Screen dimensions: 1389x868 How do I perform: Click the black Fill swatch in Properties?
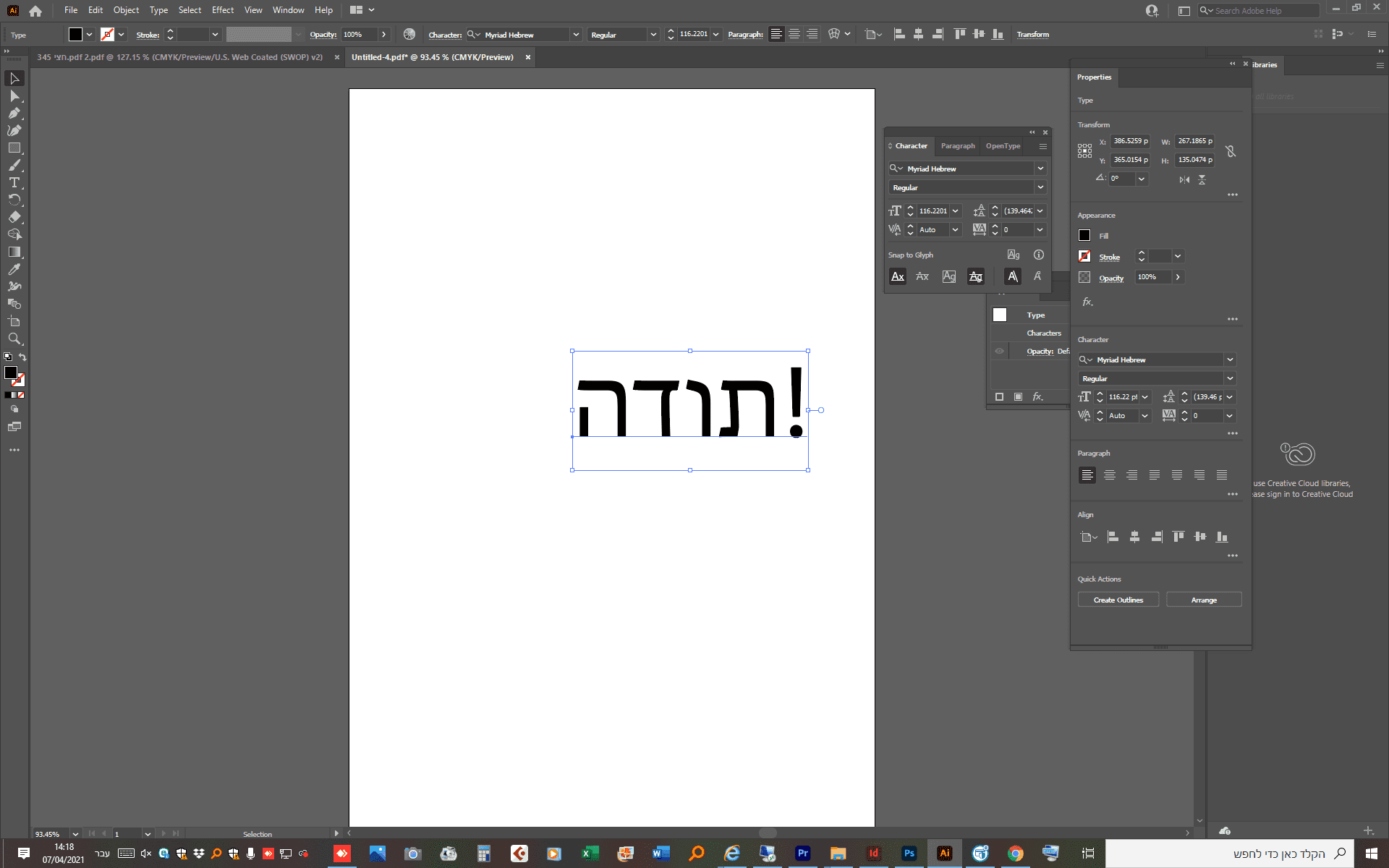click(x=1084, y=235)
